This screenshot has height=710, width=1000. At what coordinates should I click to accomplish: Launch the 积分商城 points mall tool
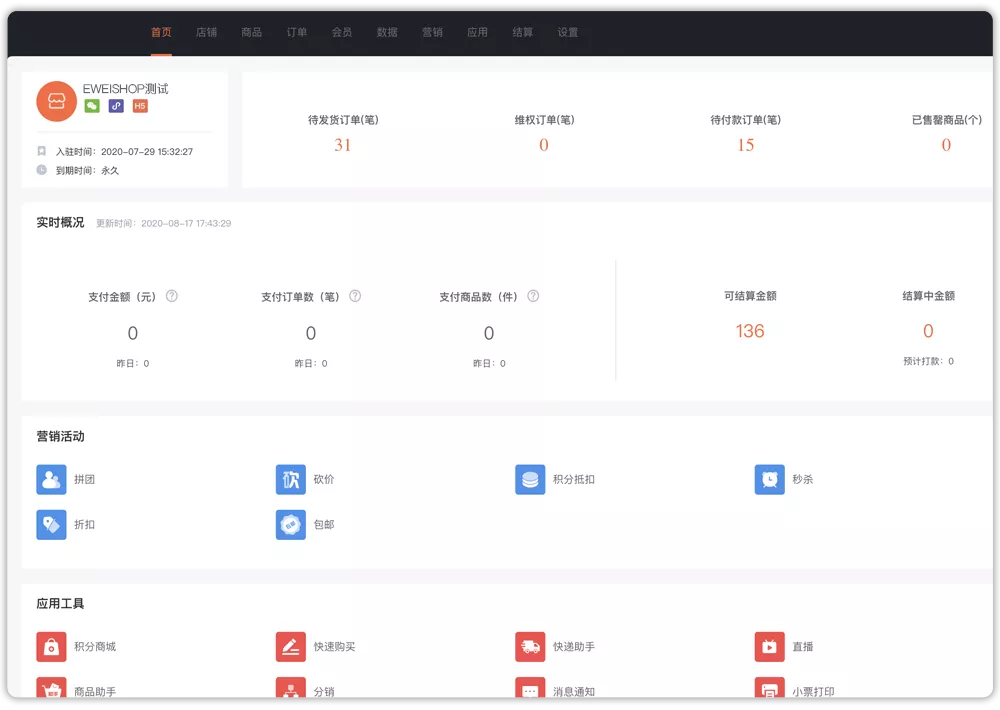(51, 647)
